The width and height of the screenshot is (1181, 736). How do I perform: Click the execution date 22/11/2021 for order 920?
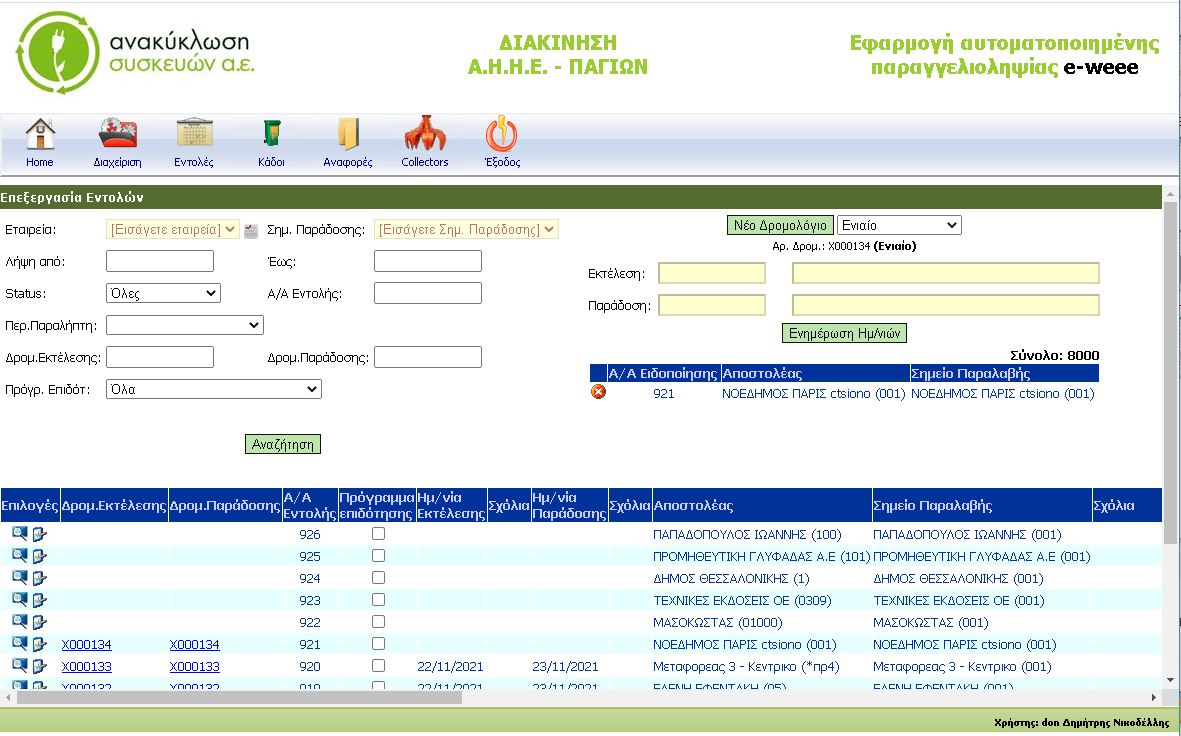pos(450,666)
